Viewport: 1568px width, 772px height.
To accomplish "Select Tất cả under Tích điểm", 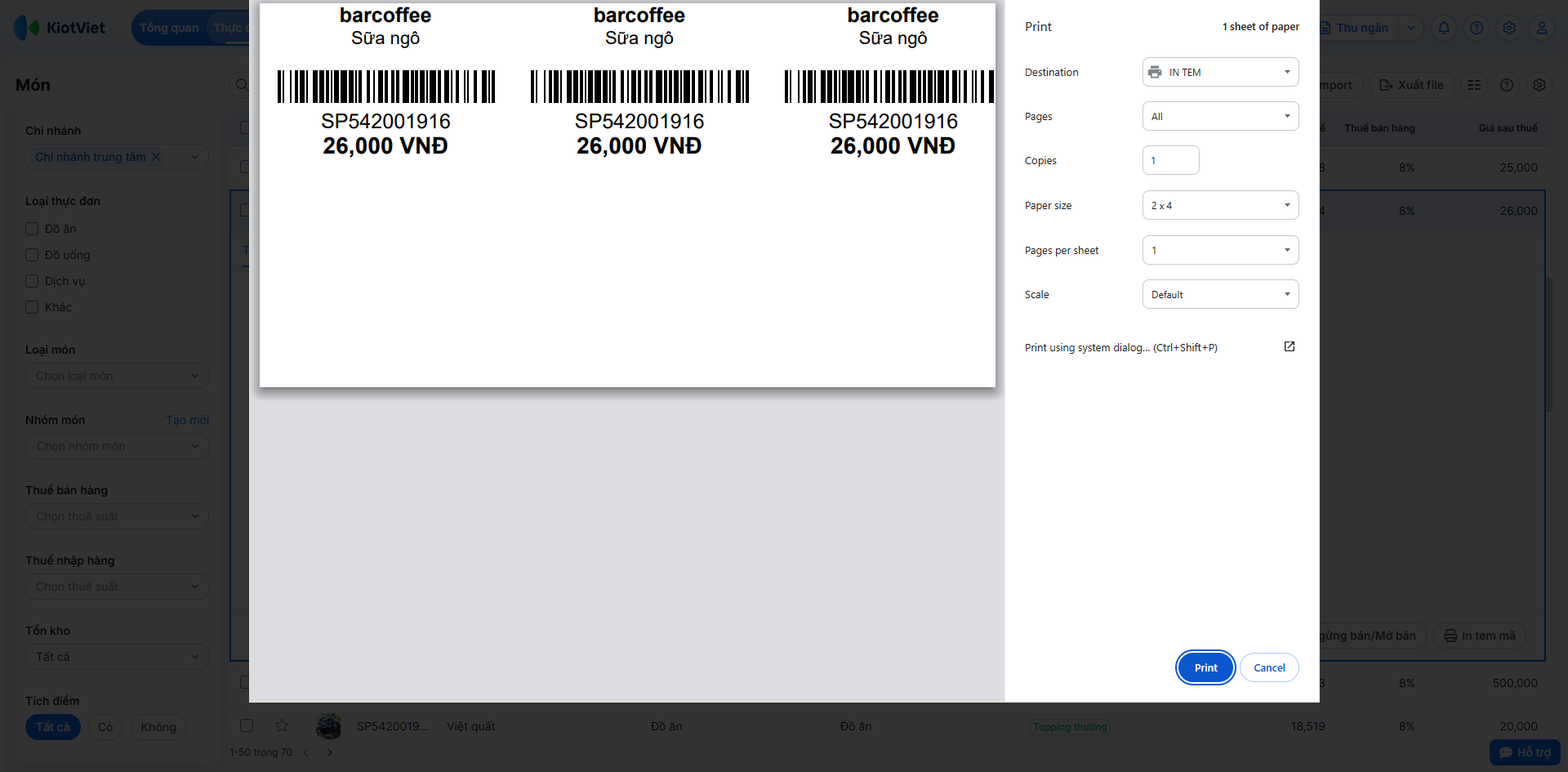I will click(x=53, y=727).
